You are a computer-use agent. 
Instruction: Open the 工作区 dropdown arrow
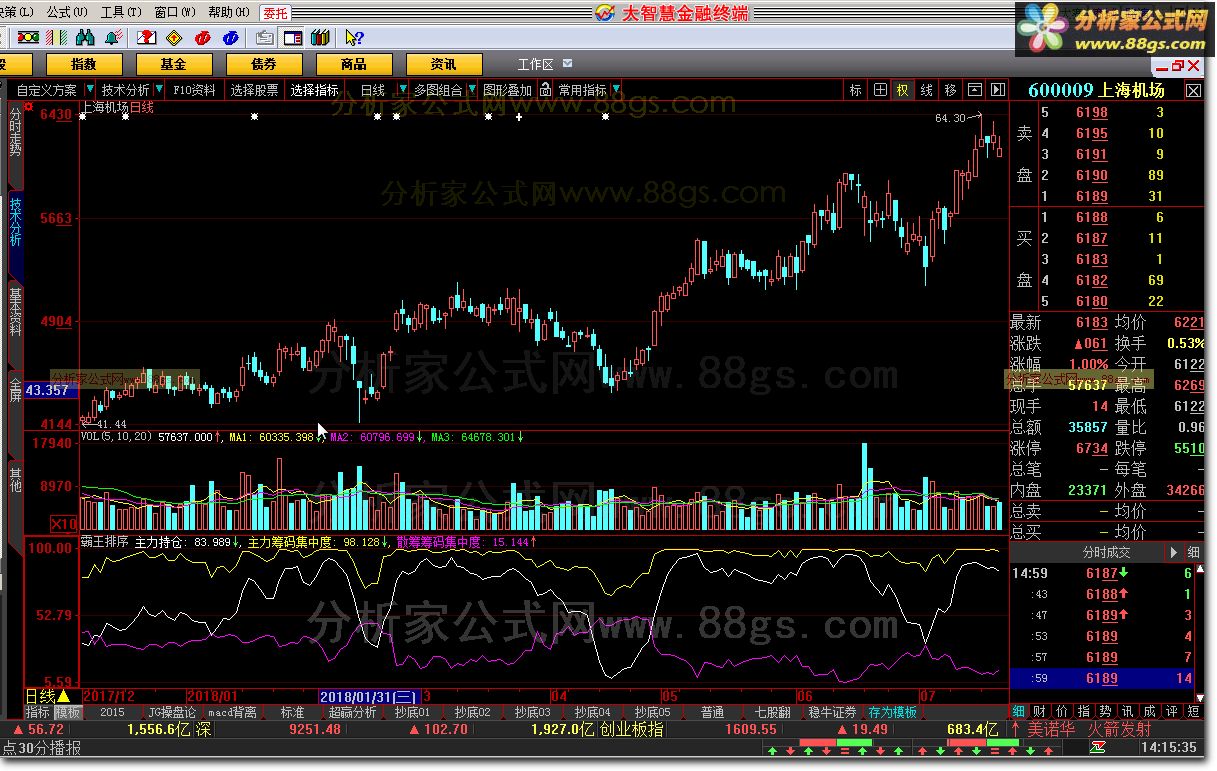568,63
